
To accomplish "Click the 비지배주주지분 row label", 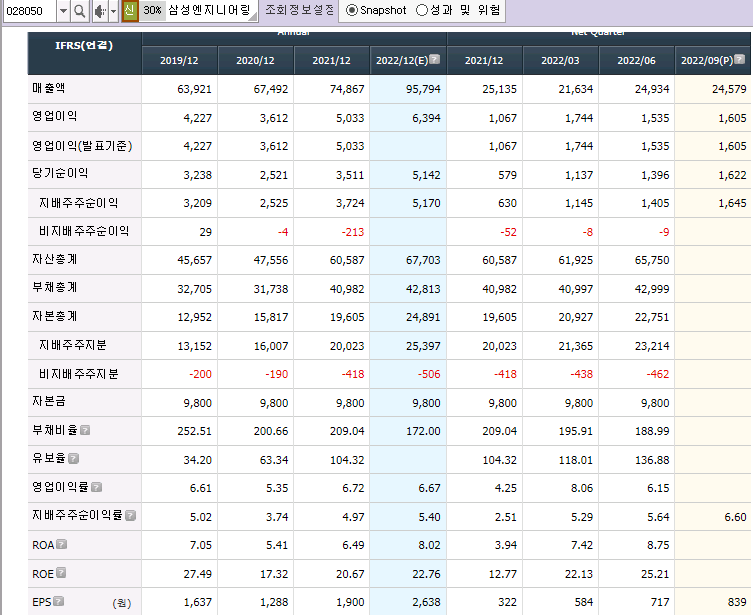I will coord(78,374).
